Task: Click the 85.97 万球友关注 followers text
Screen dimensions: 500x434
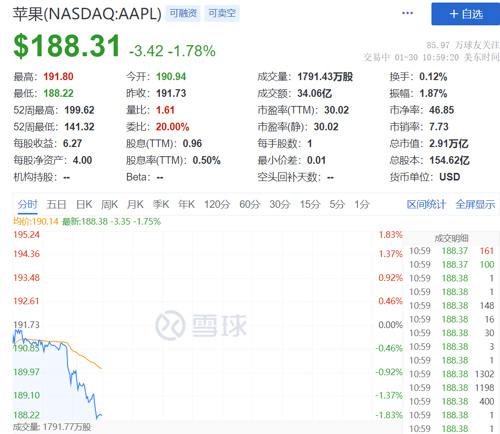Action: [x=463, y=45]
